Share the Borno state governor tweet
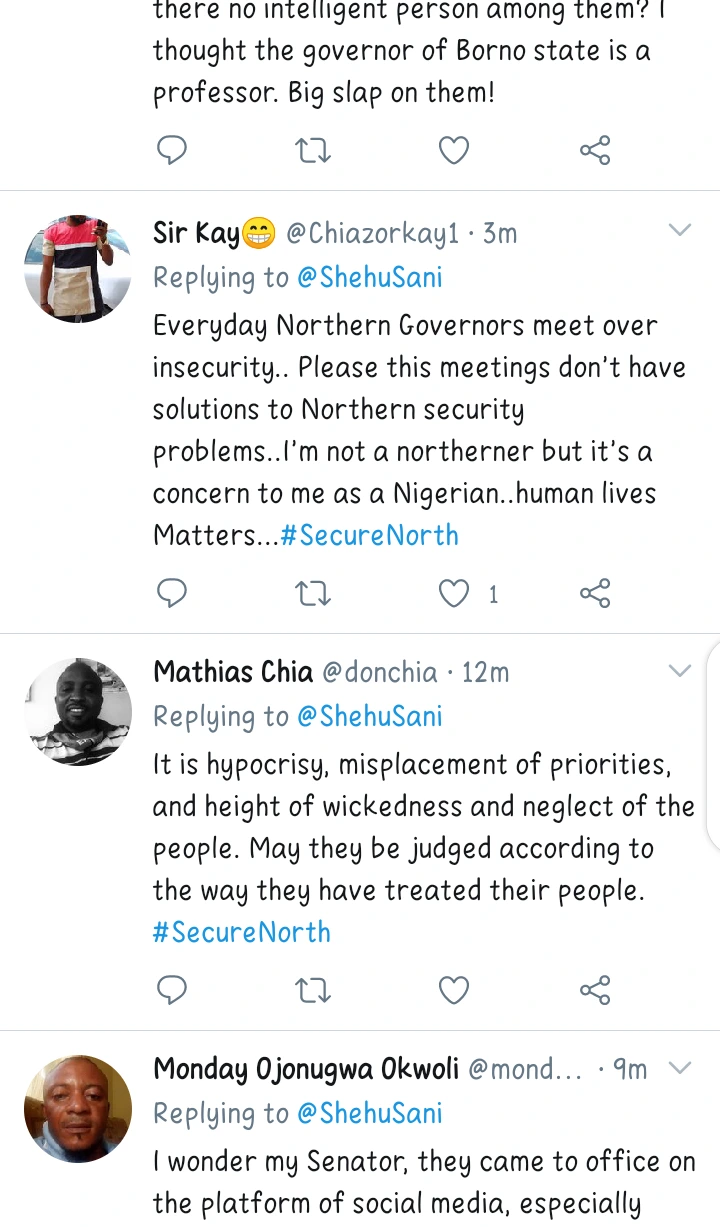Viewport: 720px width, 1227px height. click(x=595, y=151)
